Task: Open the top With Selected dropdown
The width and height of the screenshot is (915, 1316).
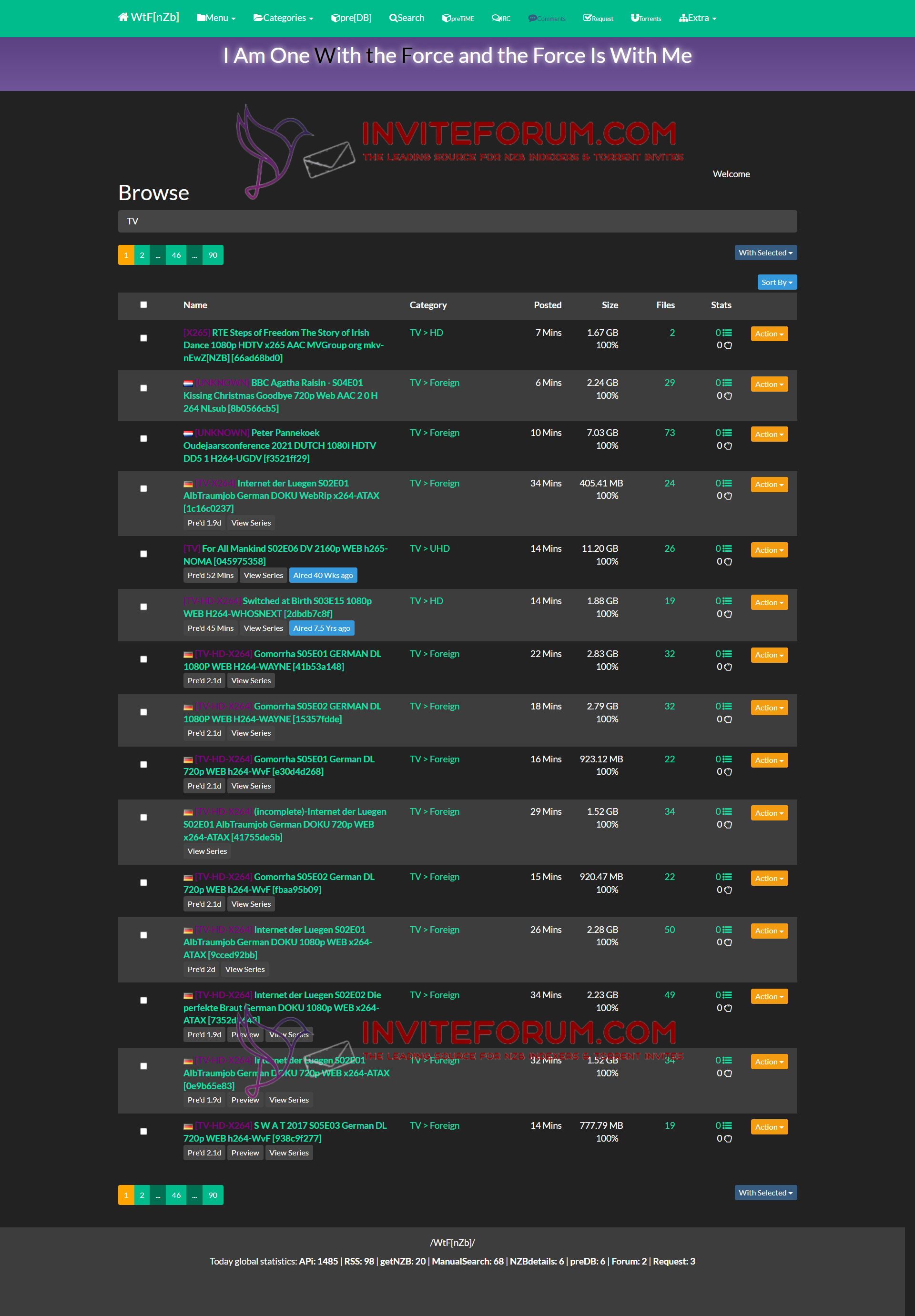Action: click(765, 253)
